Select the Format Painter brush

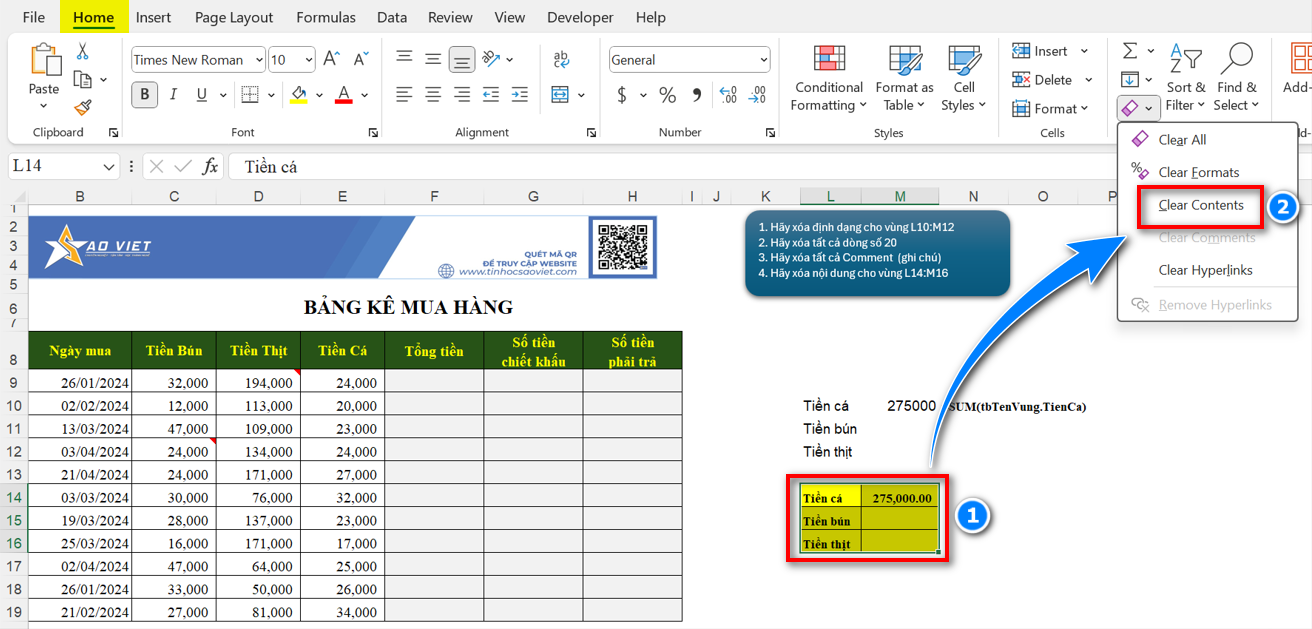(x=82, y=107)
